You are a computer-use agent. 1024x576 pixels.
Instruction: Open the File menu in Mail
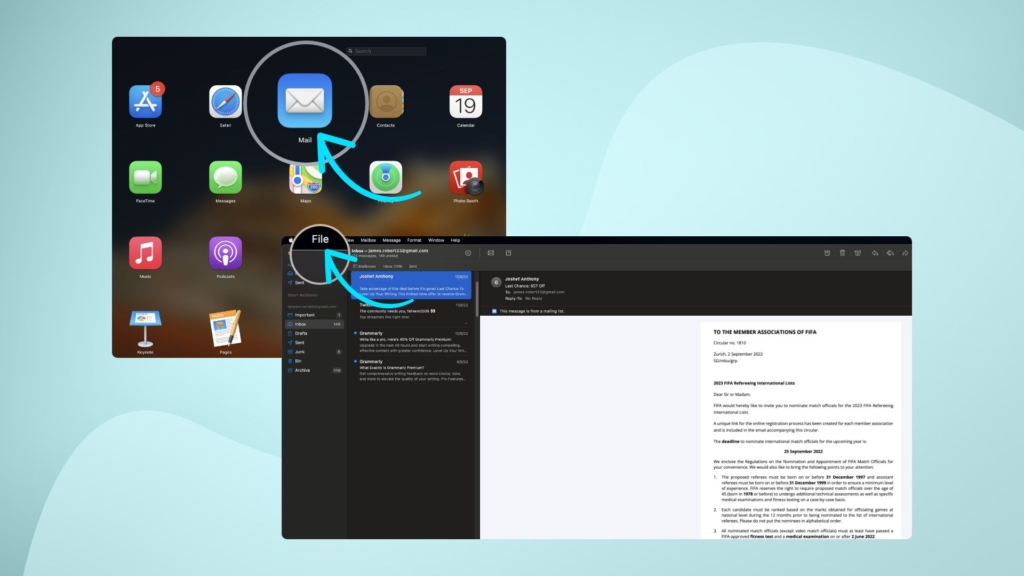click(320, 239)
